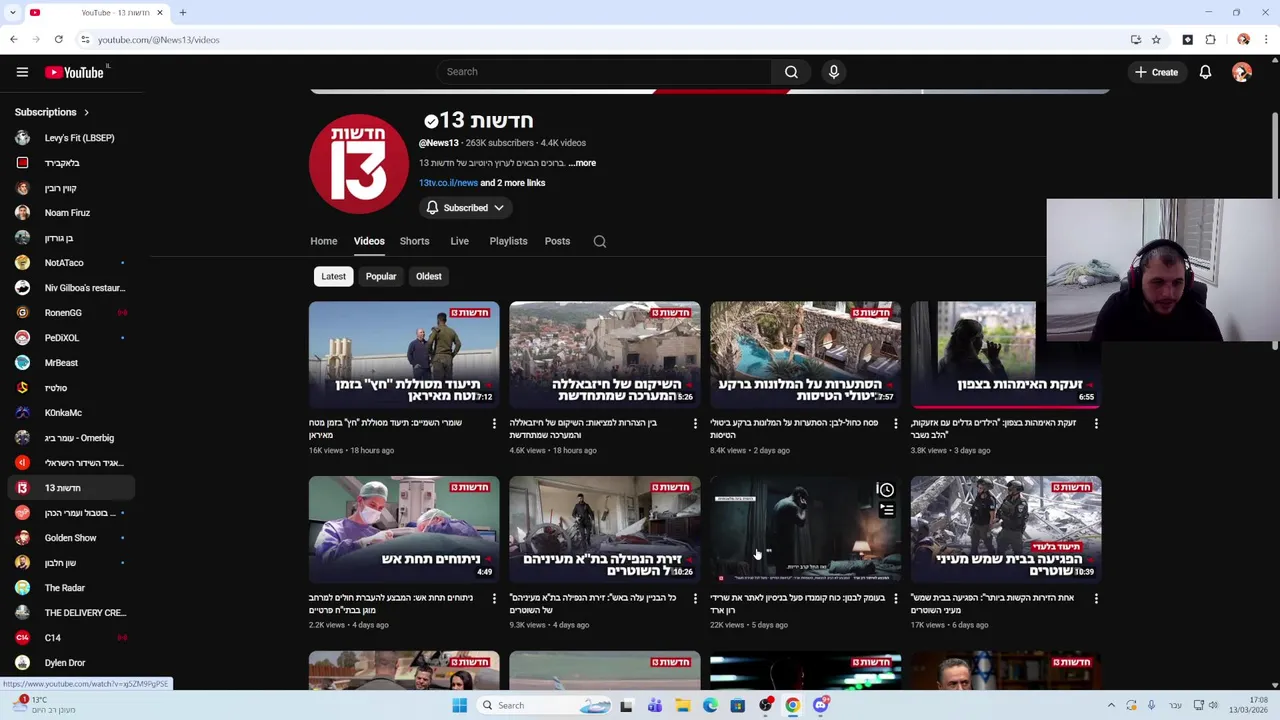Open the account avatar menu
Image resolution: width=1280 pixels, height=720 pixels.
coord(1242,72)
